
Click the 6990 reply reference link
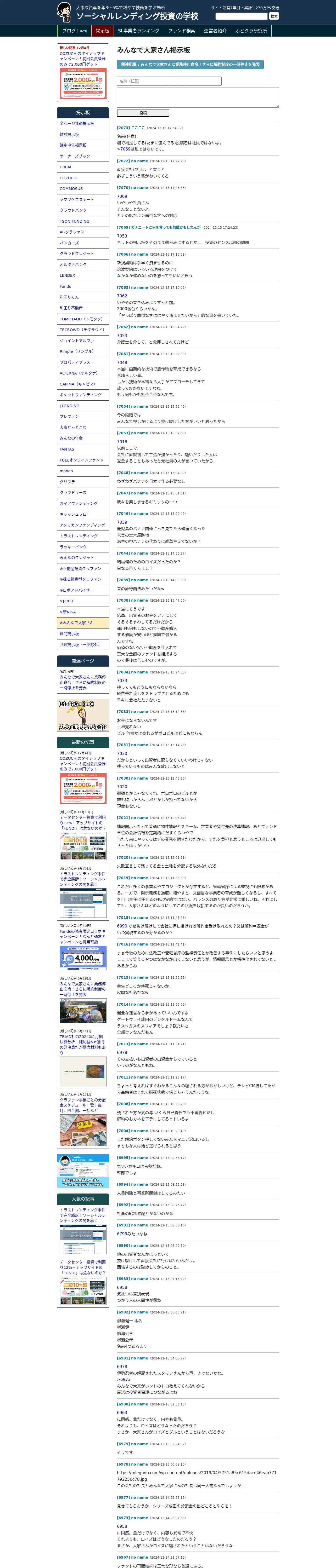pyautogui.click(x=122, y=926)
